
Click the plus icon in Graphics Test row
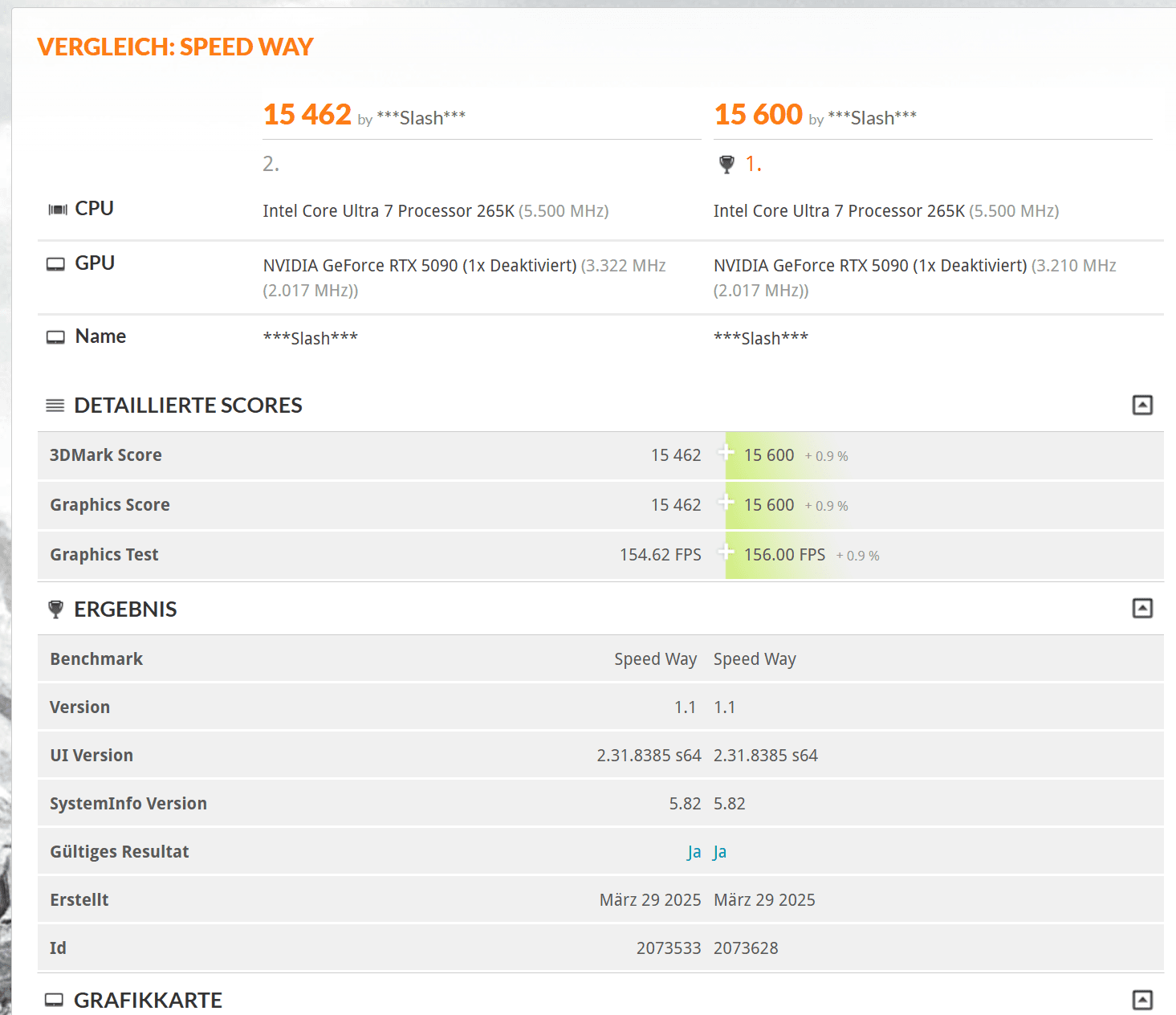pos(726,552)
